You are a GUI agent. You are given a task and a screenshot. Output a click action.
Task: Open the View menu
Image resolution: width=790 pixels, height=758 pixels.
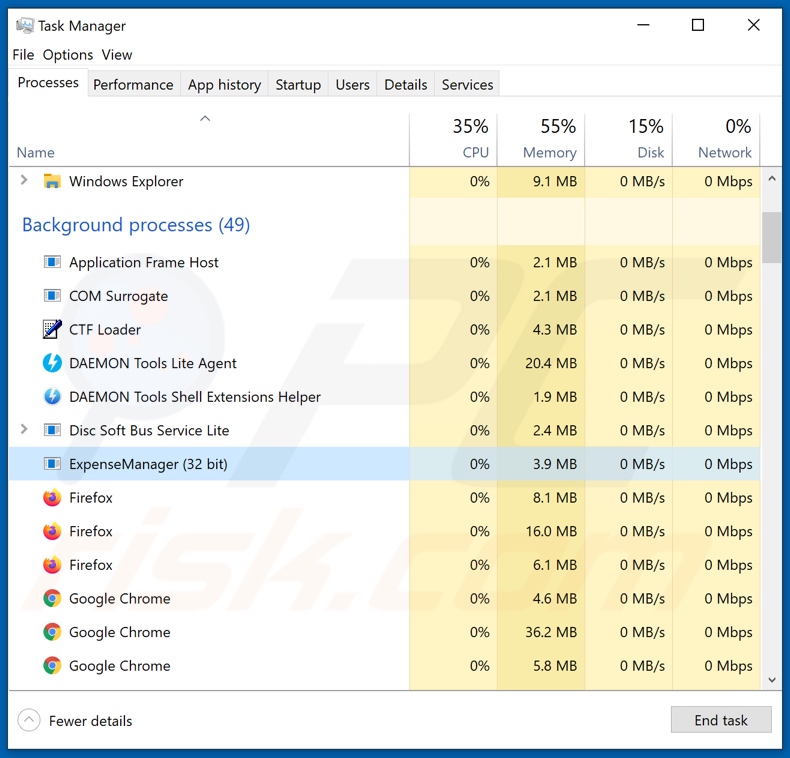coord(117,54)
